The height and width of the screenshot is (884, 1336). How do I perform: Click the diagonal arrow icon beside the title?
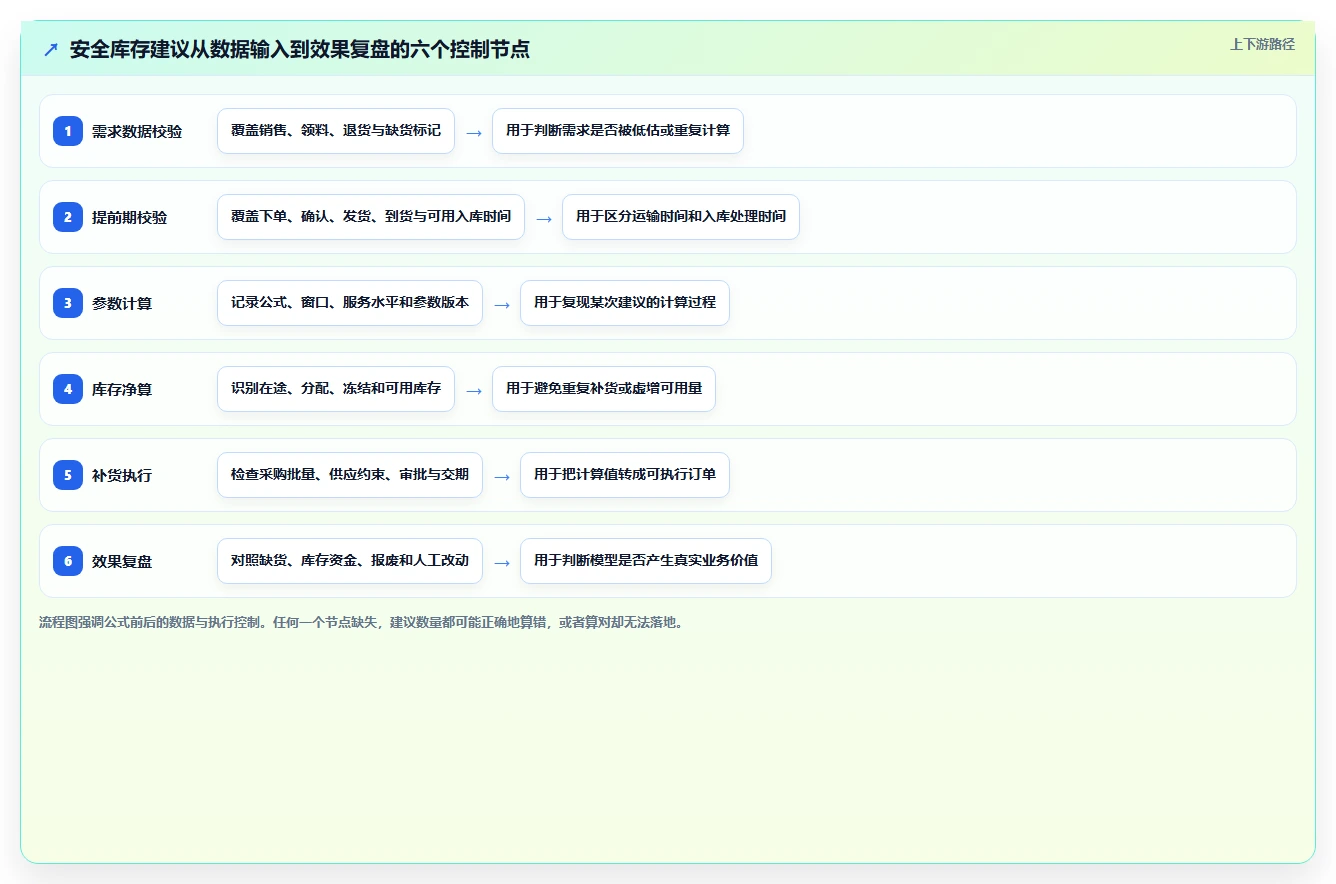pyautogui.click(x=51, y=50)
